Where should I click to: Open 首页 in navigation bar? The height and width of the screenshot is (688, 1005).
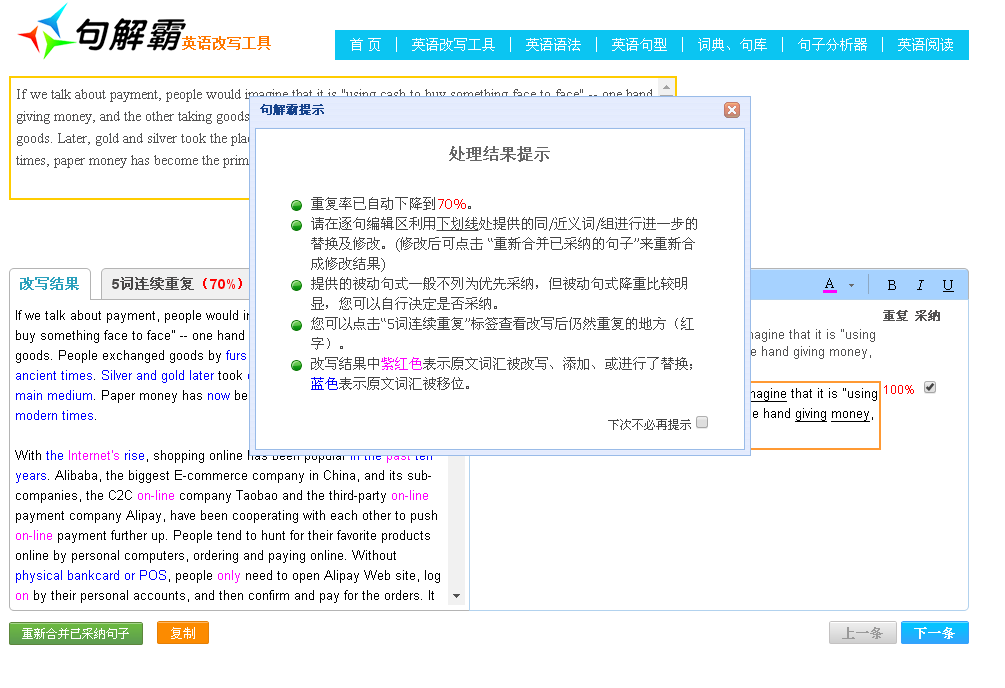pyautogui.click(x=365, y=45)
